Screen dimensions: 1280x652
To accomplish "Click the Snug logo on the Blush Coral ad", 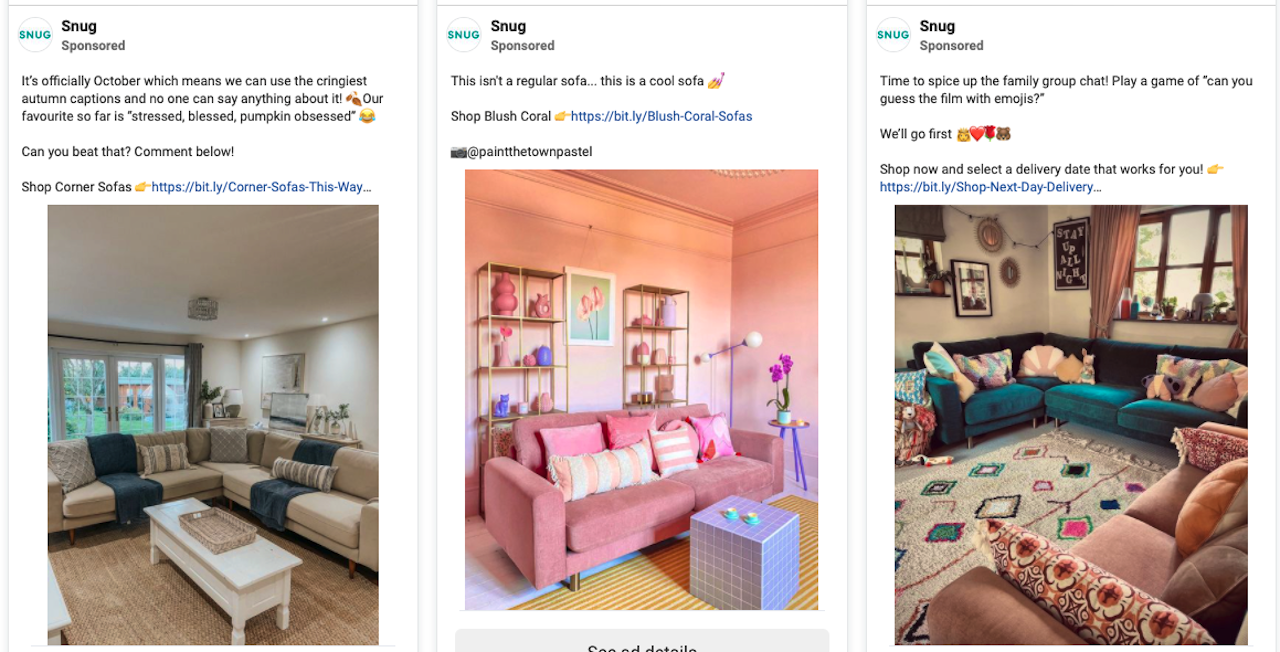I will (464, 35).
